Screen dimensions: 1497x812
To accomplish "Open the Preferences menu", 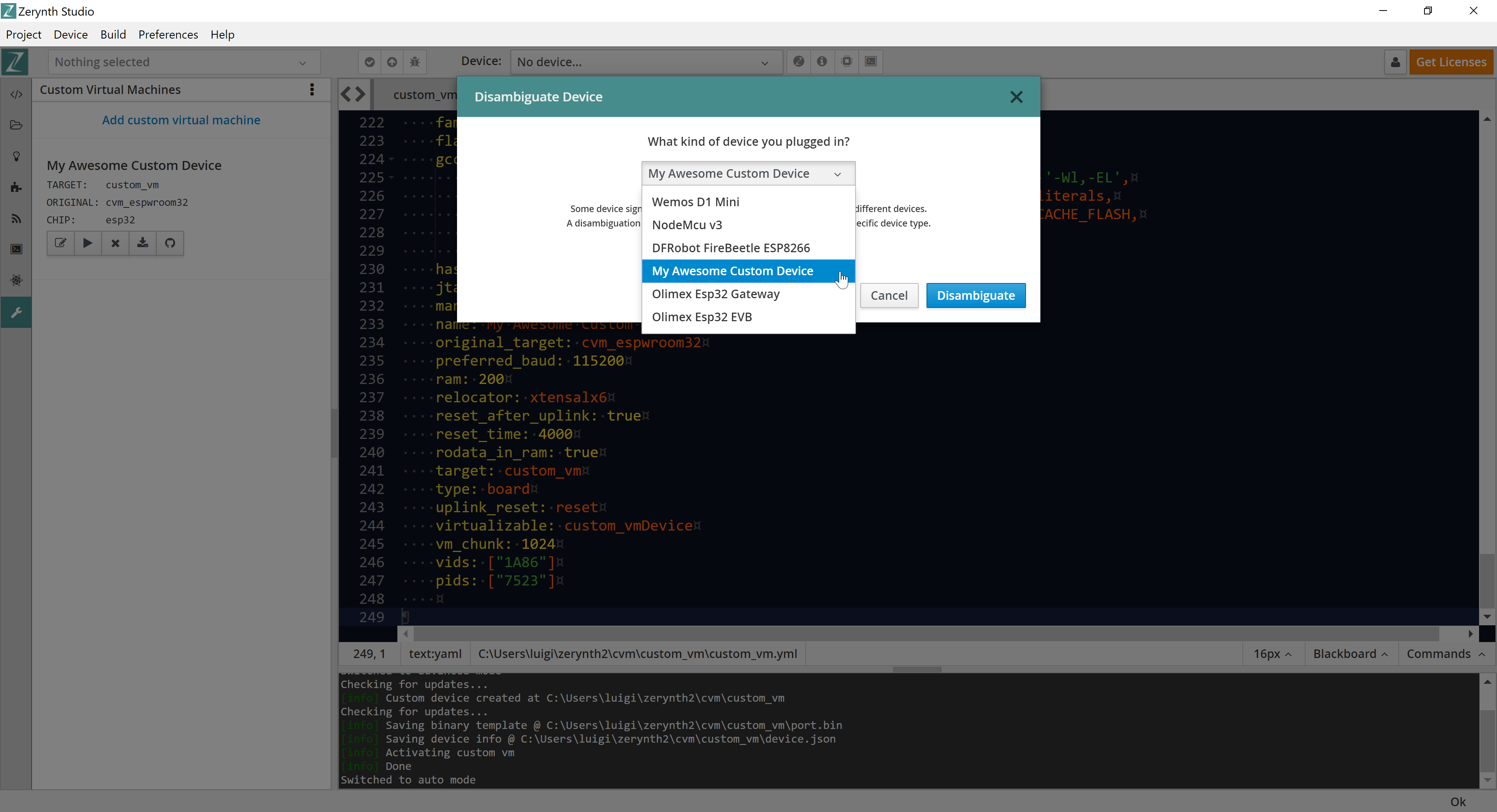I will click(x=168, y=34).
